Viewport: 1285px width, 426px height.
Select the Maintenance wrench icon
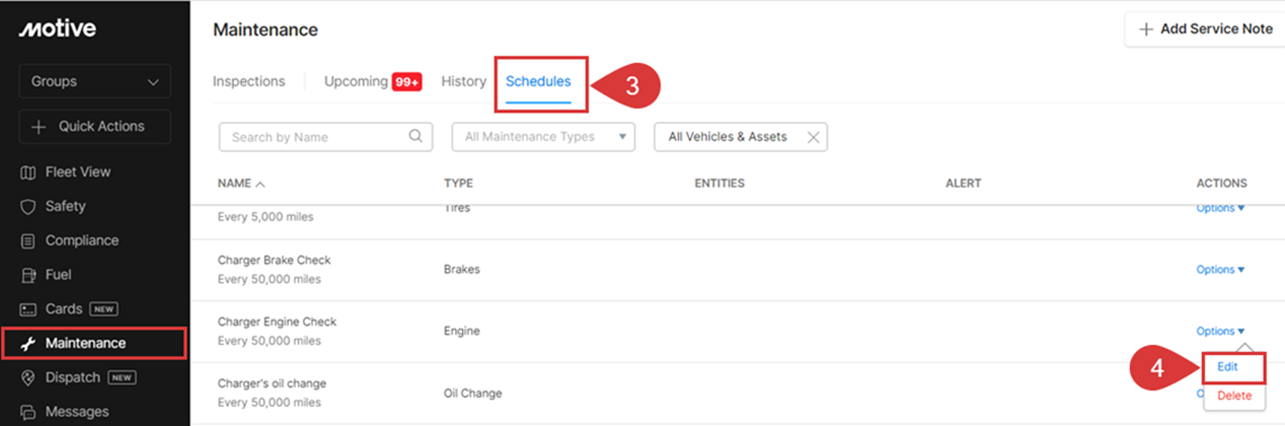point(28,343)
